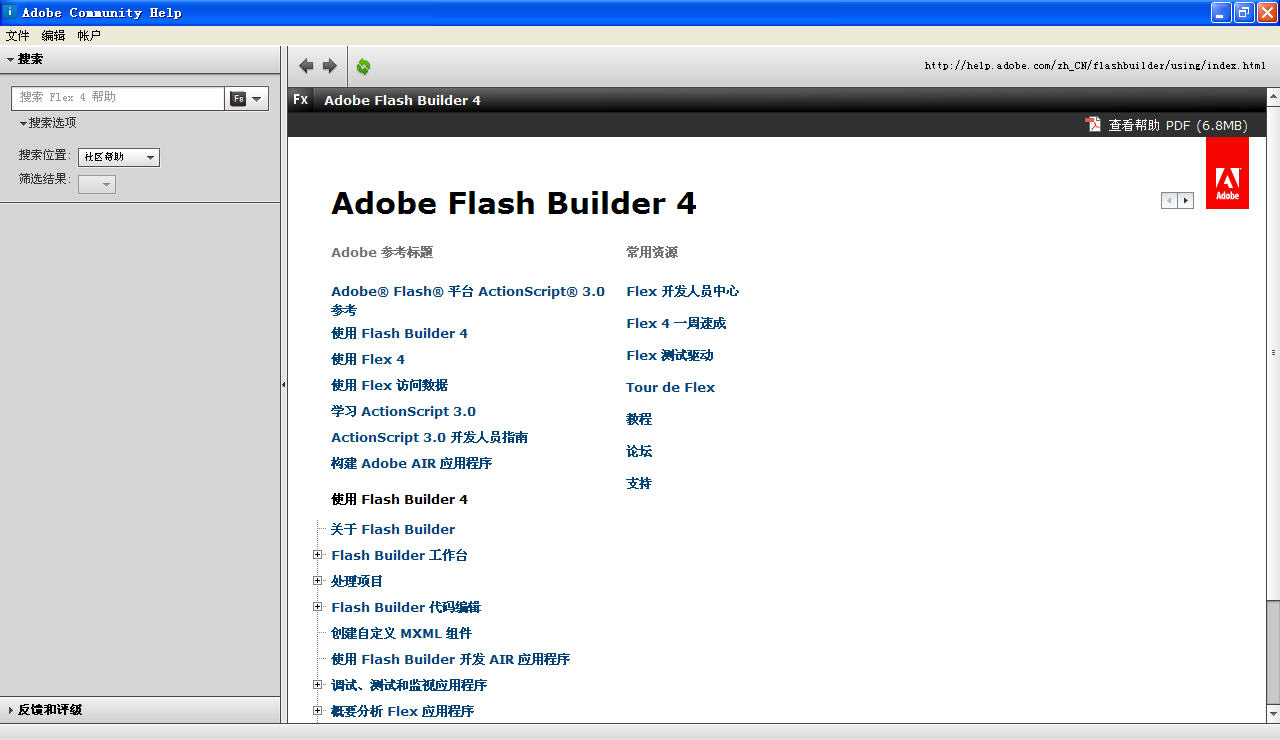The width and height of the screenshot is (1280, 740).
Task: Click the previous page arrow near Adobe logo
Action: [x=1168, y=200]
